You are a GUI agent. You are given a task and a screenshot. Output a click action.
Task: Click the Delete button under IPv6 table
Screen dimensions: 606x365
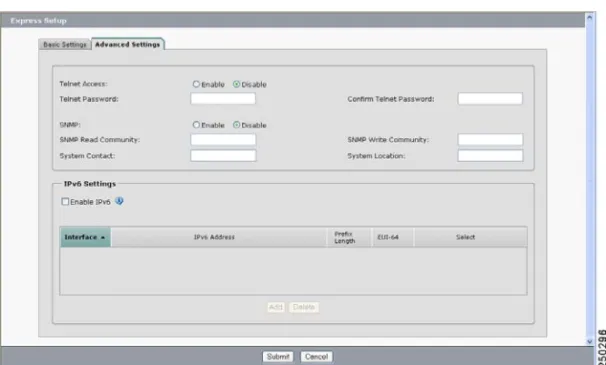pyautogui.click(x=304, y=307)
